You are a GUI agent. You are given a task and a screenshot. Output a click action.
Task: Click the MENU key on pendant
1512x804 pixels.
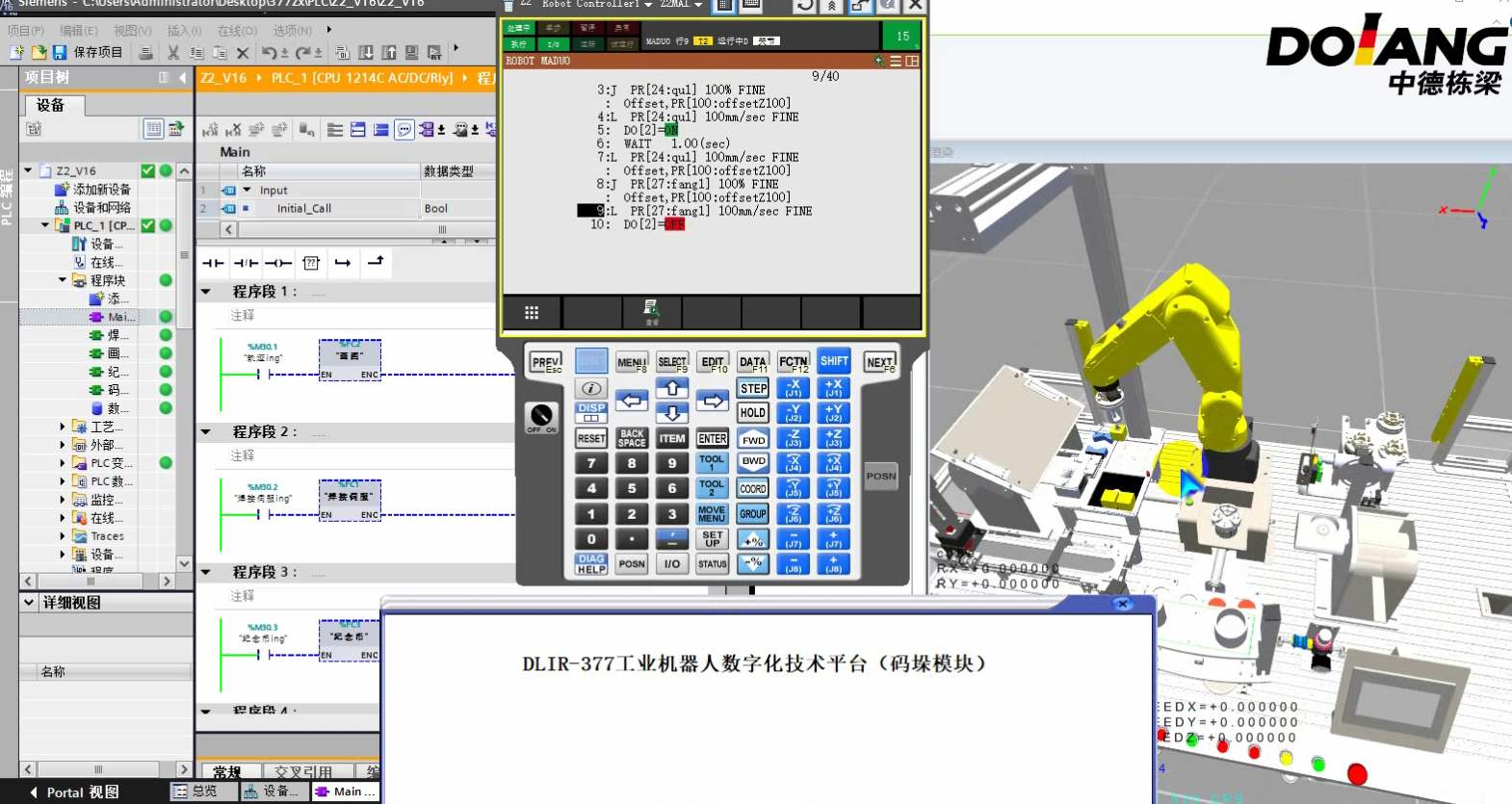632,362
